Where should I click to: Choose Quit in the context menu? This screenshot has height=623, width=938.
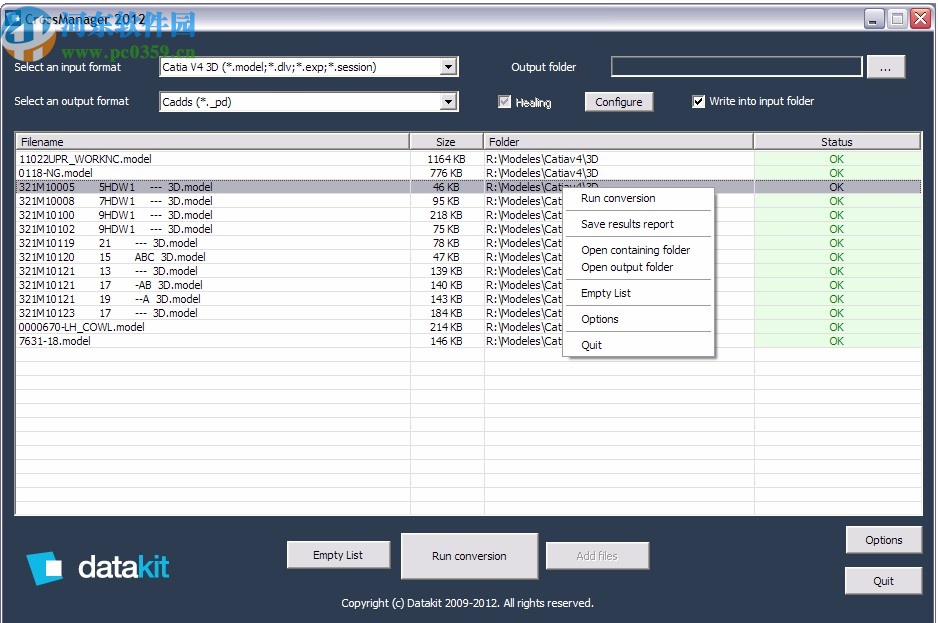coord(590,344)
